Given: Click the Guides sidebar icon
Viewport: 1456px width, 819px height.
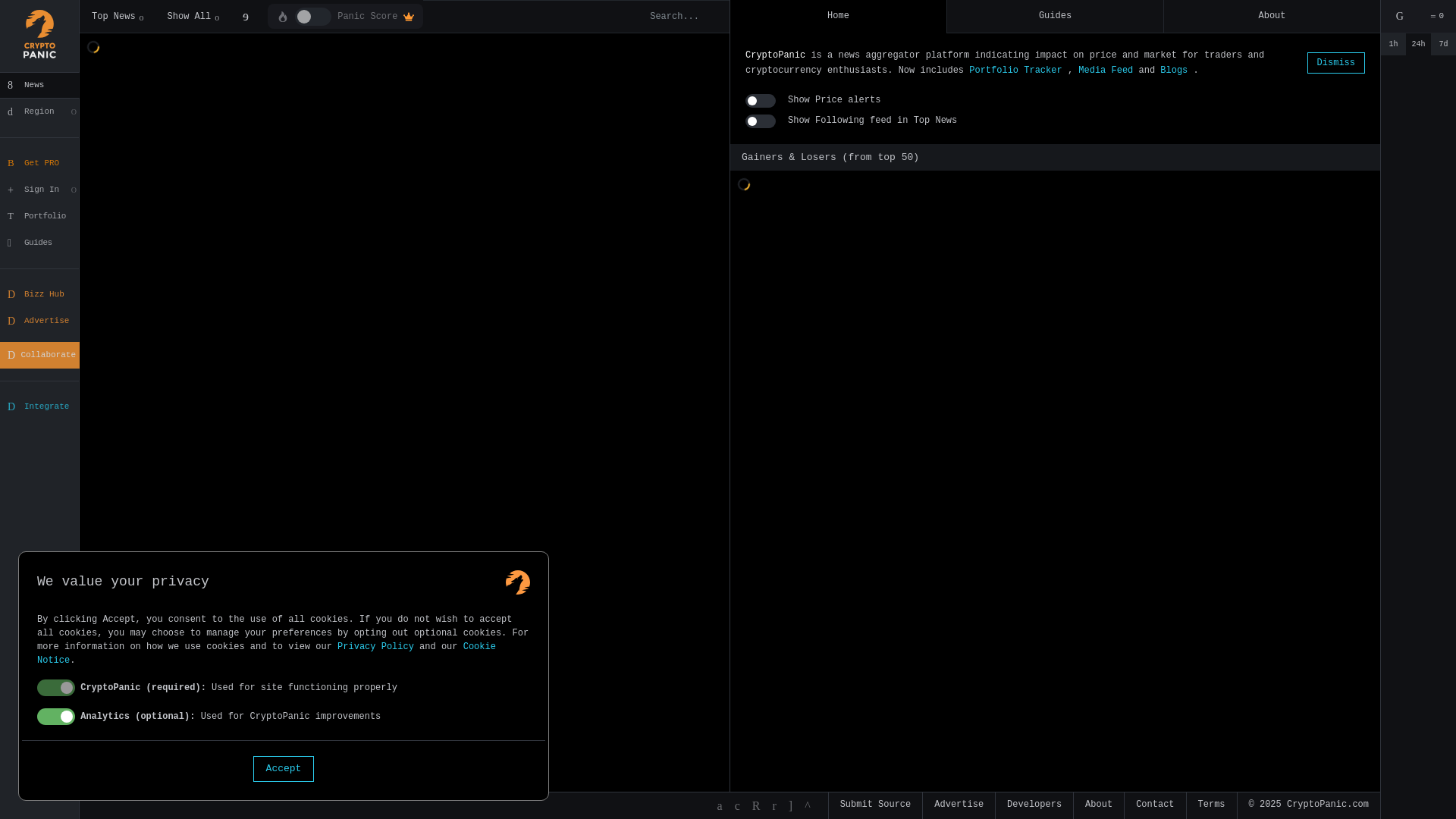Looking at the screenshot, I should (x=10, y=243).
